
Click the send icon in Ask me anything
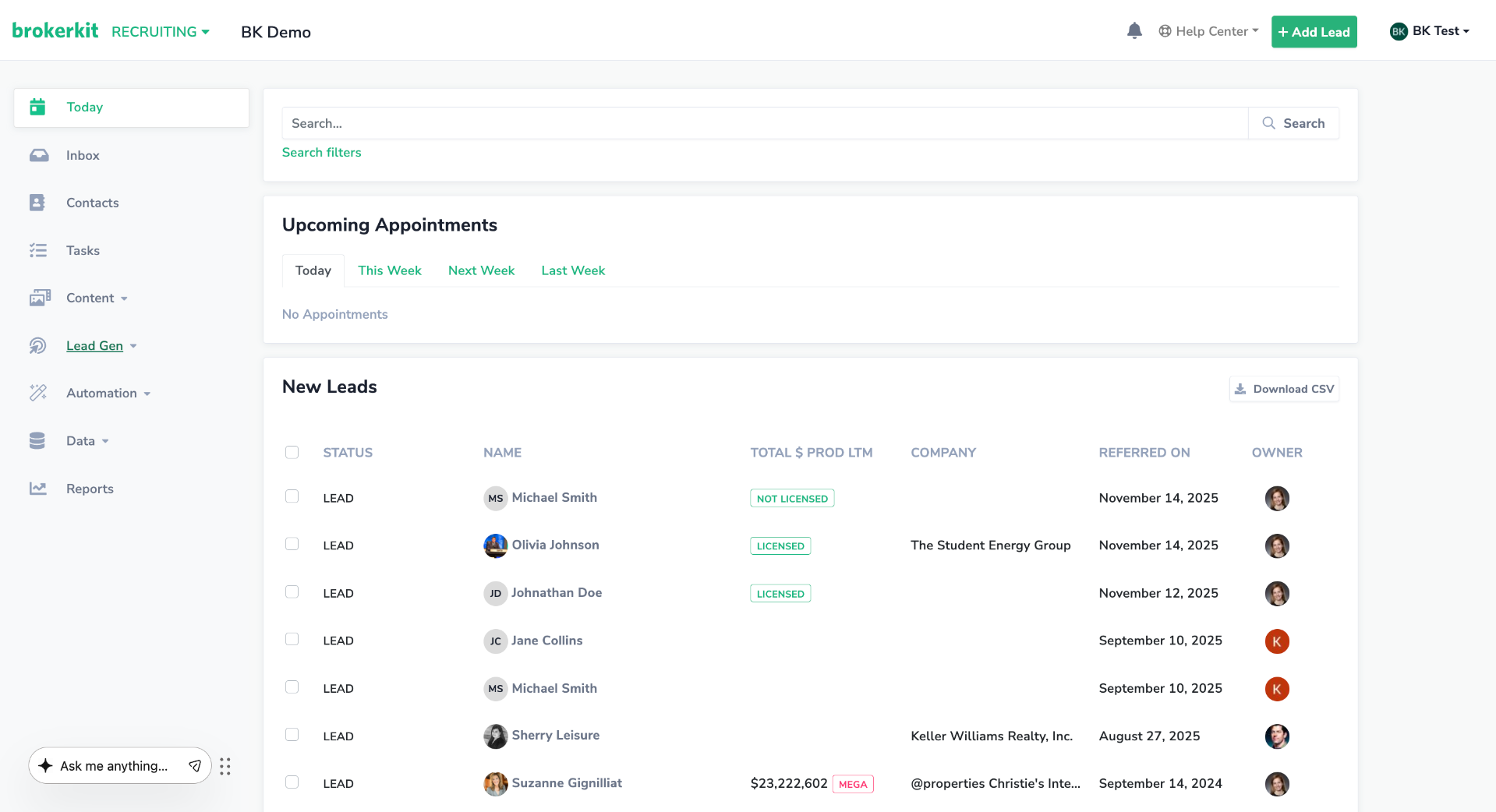point(195,766)
